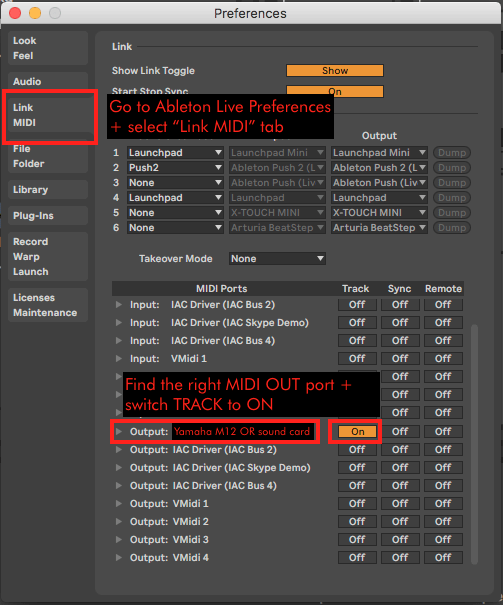Expand the Input VMidi 1 port triangle
Image resolution: width=503 pixels, height=605 pixels.
pyautogui.click(x=119, y=359)
